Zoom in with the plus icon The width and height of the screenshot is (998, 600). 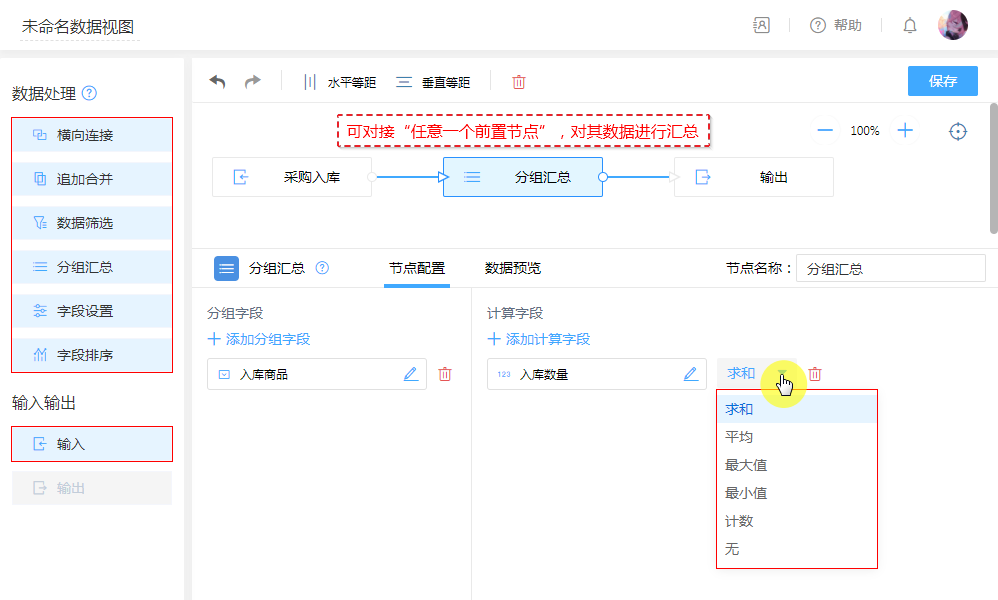tap(905, 131)
